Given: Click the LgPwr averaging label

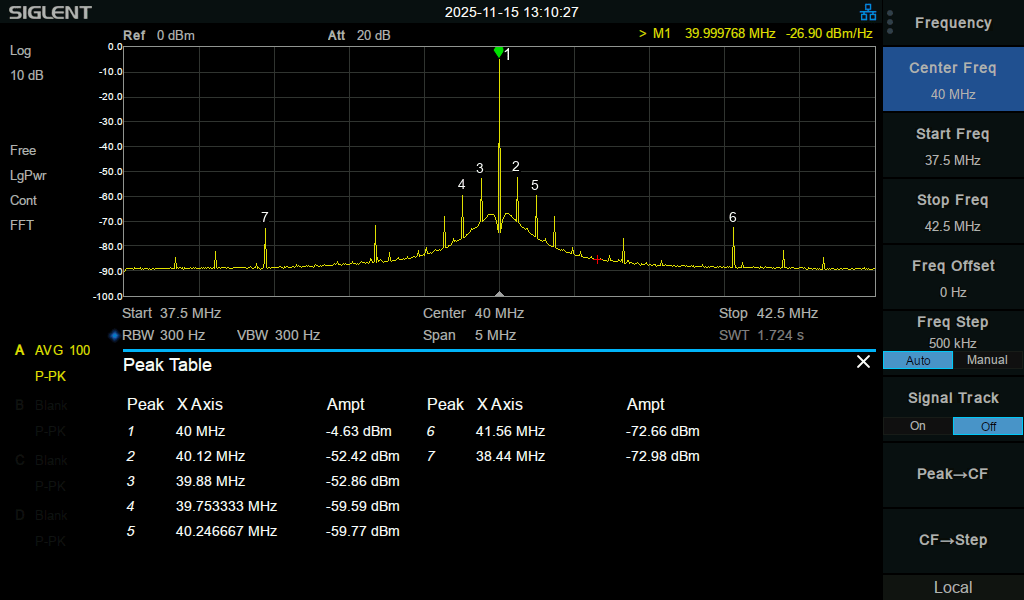Looking at the screenshot, I should (28, 176).
